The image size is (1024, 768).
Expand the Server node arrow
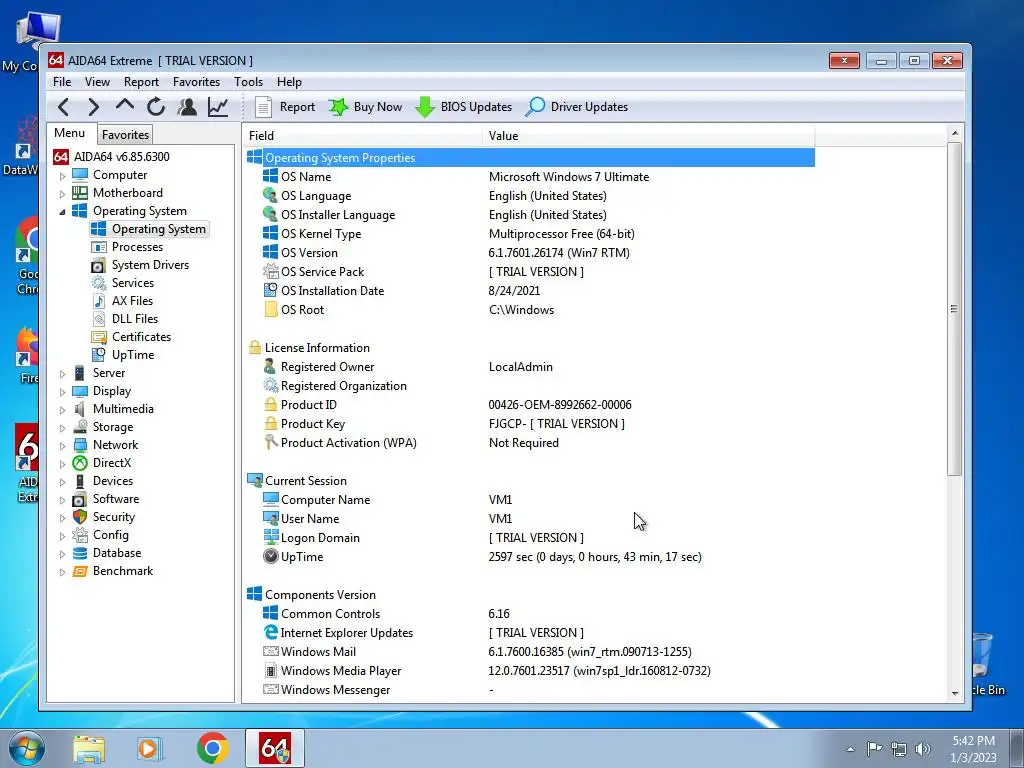coord(62,374)
